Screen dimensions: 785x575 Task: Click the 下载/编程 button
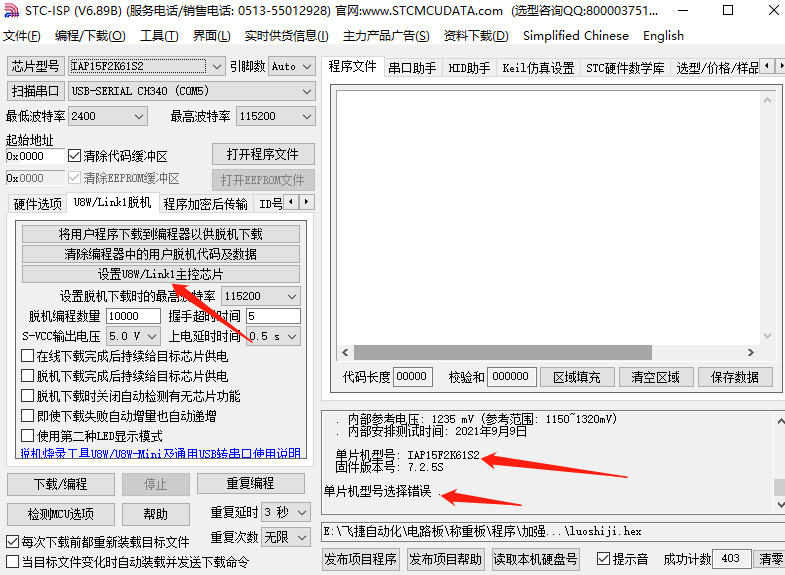point(61,484)
